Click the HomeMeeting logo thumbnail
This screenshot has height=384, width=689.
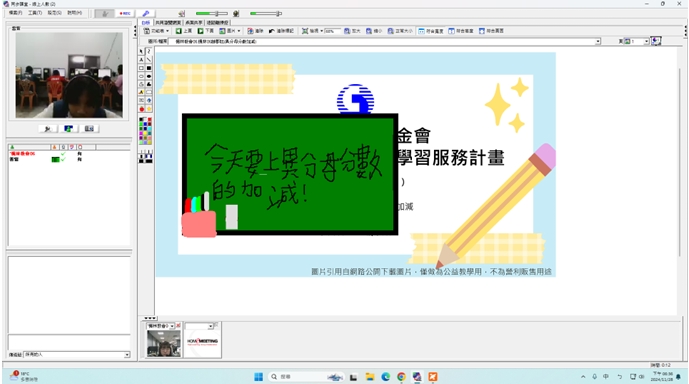pyautogui.click(x=202, y=343)
